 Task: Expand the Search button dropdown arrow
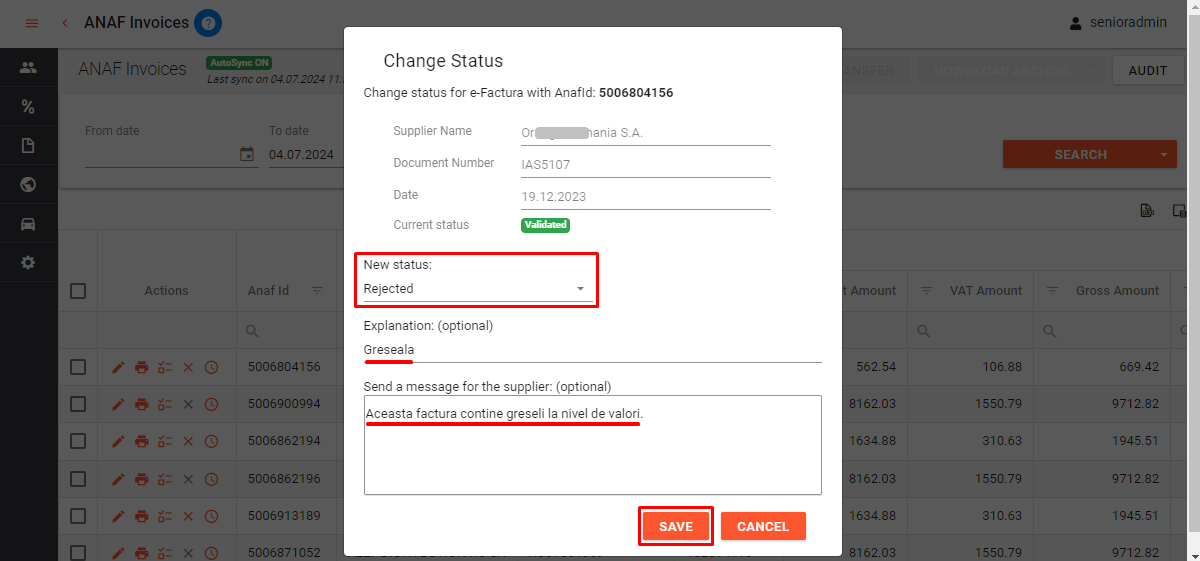[1163, 155]
